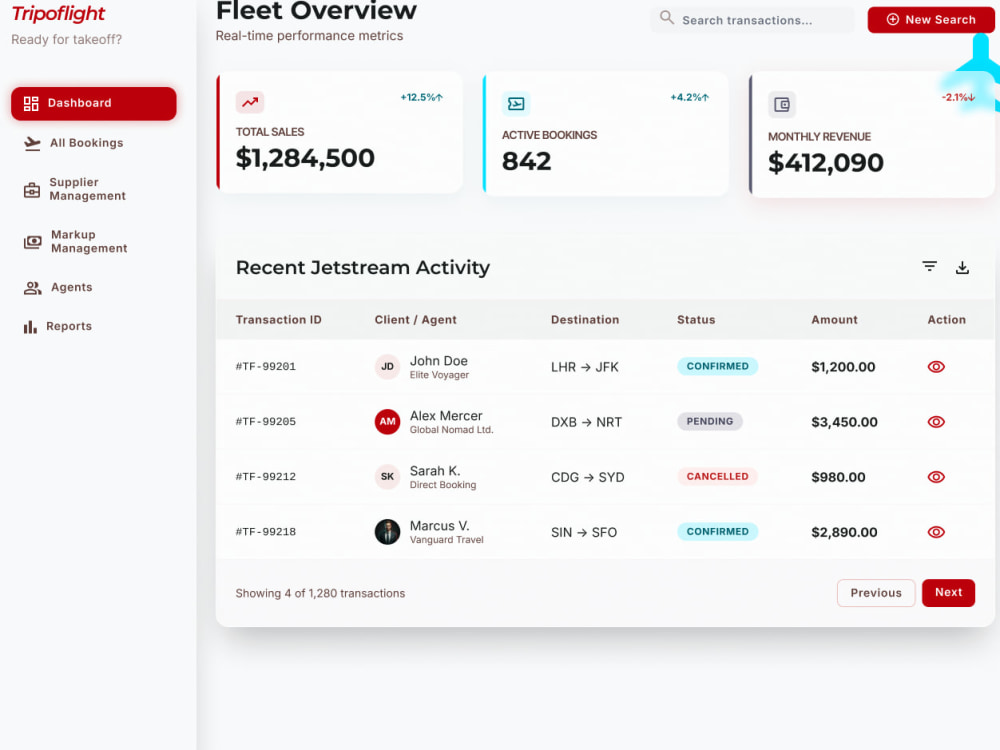Go to Previous page of transactions
Viewport: 1000px width, 750px height.
[x=876, y=593]
